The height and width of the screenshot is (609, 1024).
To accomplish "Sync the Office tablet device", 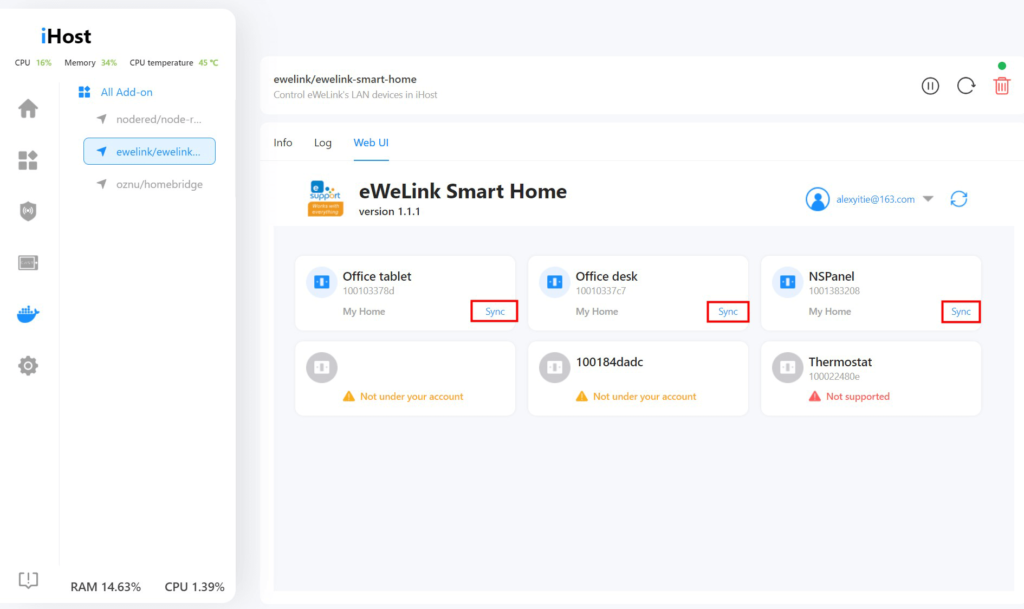I will pyautogui.click(x=494, y=311).
